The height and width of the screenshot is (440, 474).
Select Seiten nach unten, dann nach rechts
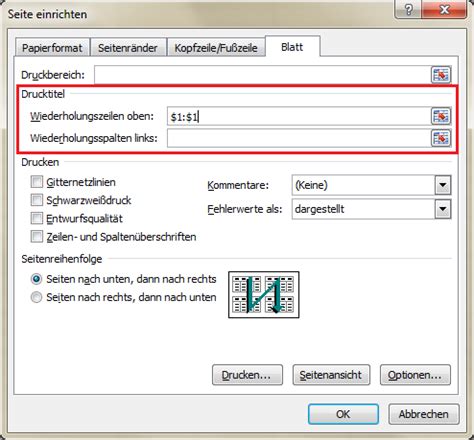pos(36,279)
